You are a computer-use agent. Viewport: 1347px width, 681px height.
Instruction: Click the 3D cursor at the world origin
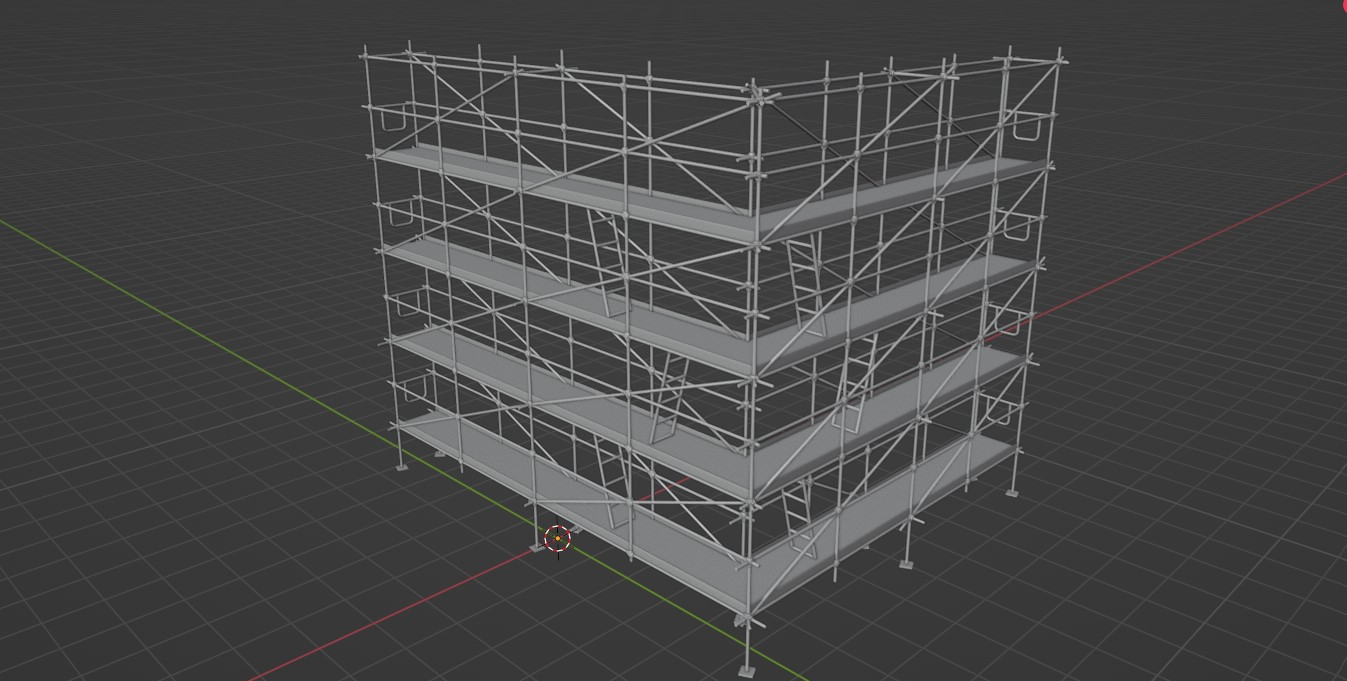pyautogui.click(x=557, y=539)
